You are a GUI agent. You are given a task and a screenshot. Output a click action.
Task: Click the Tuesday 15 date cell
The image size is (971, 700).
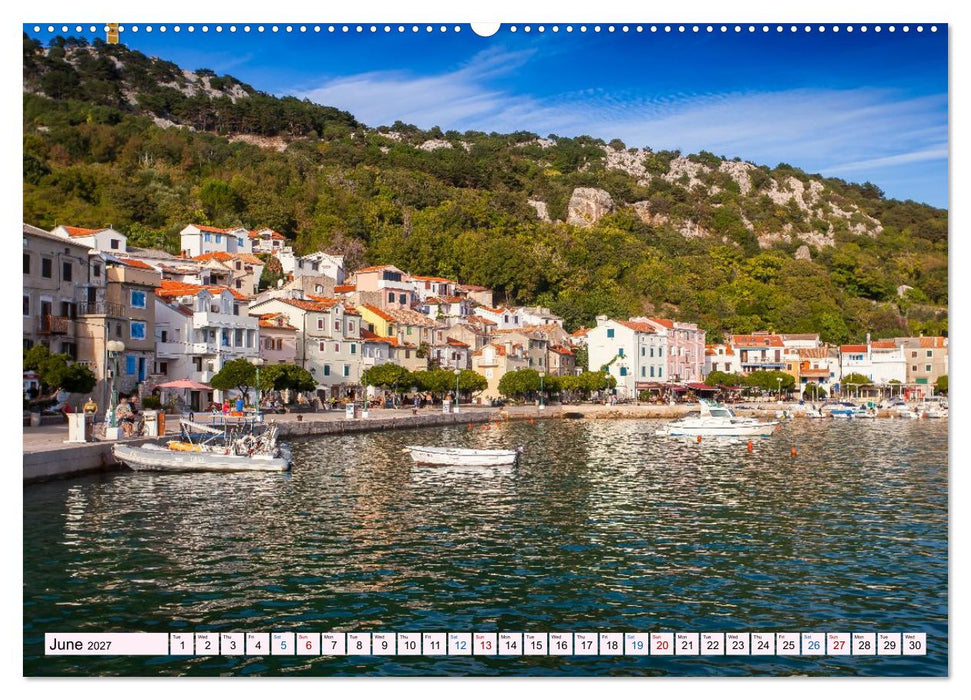536,644
